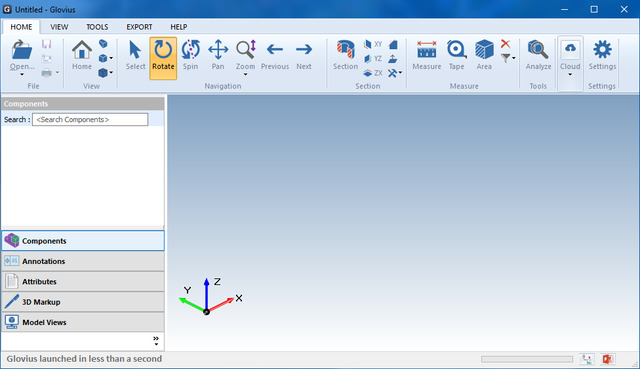The width and height of the screenshot is (640, 369).
Task: Click the red PowerPoint status bar icon
Action: coord(607,359)
